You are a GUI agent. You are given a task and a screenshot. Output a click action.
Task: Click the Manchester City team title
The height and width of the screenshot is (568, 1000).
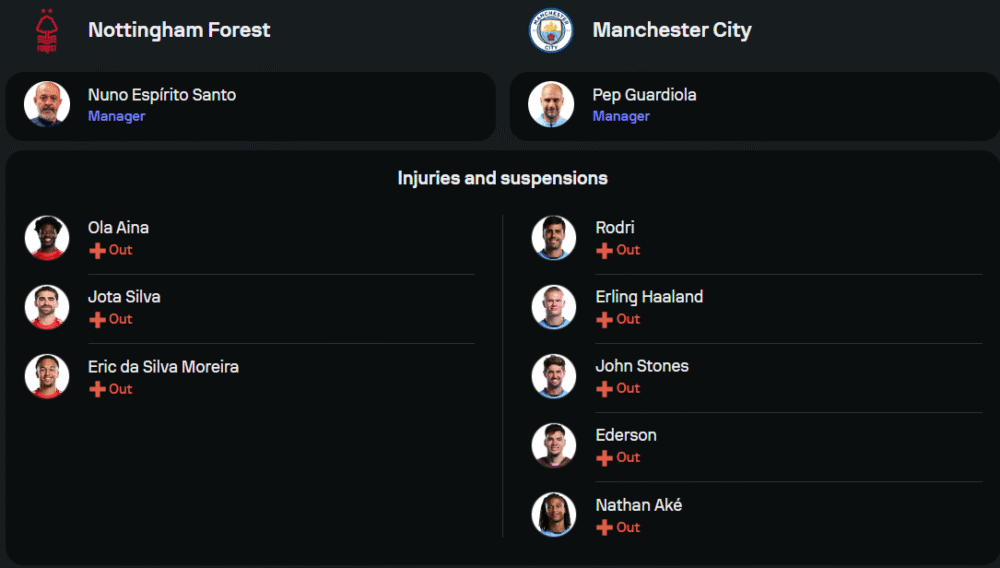click(672, 30)
